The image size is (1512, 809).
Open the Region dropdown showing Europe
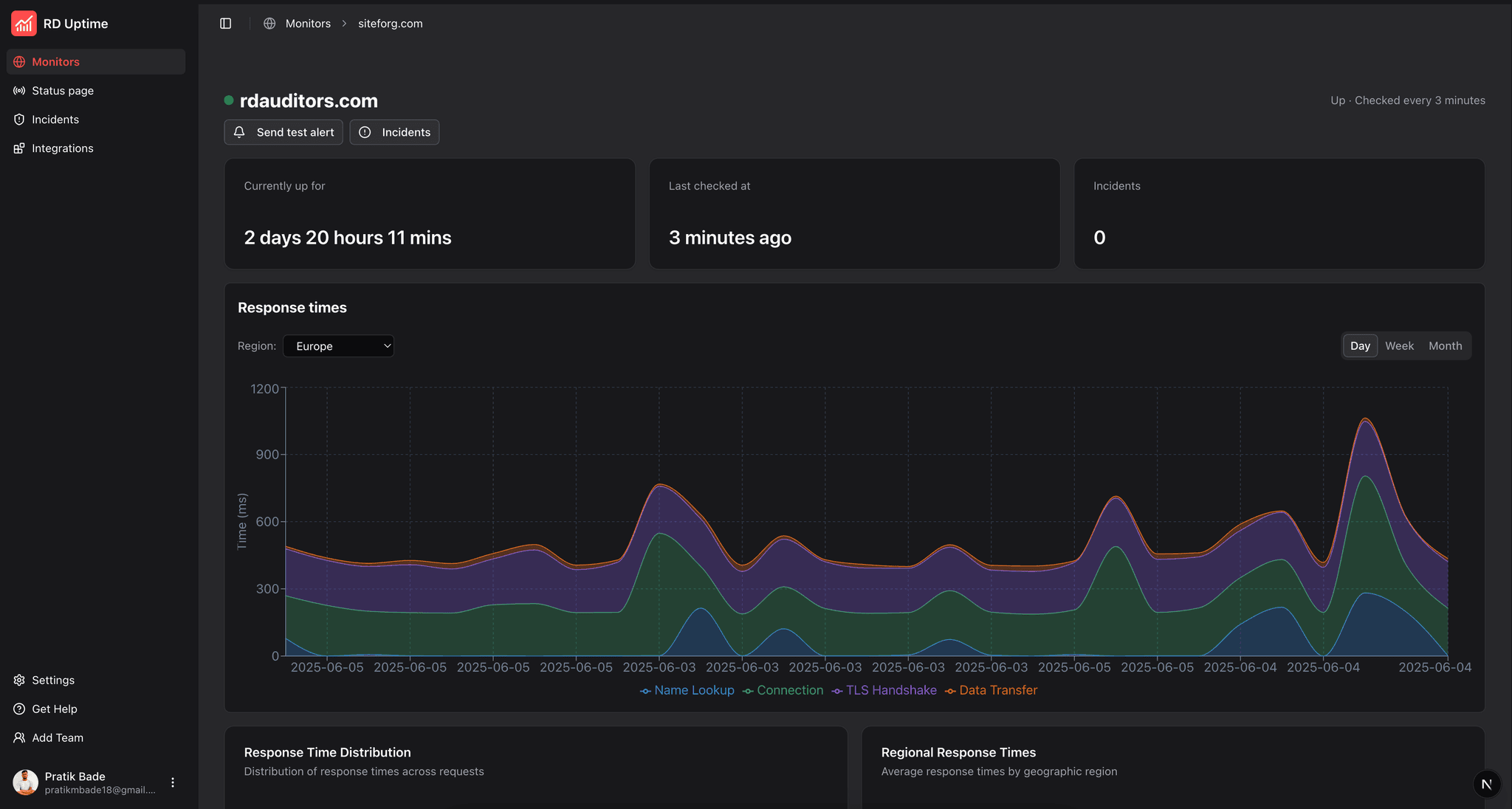(338, 346)
